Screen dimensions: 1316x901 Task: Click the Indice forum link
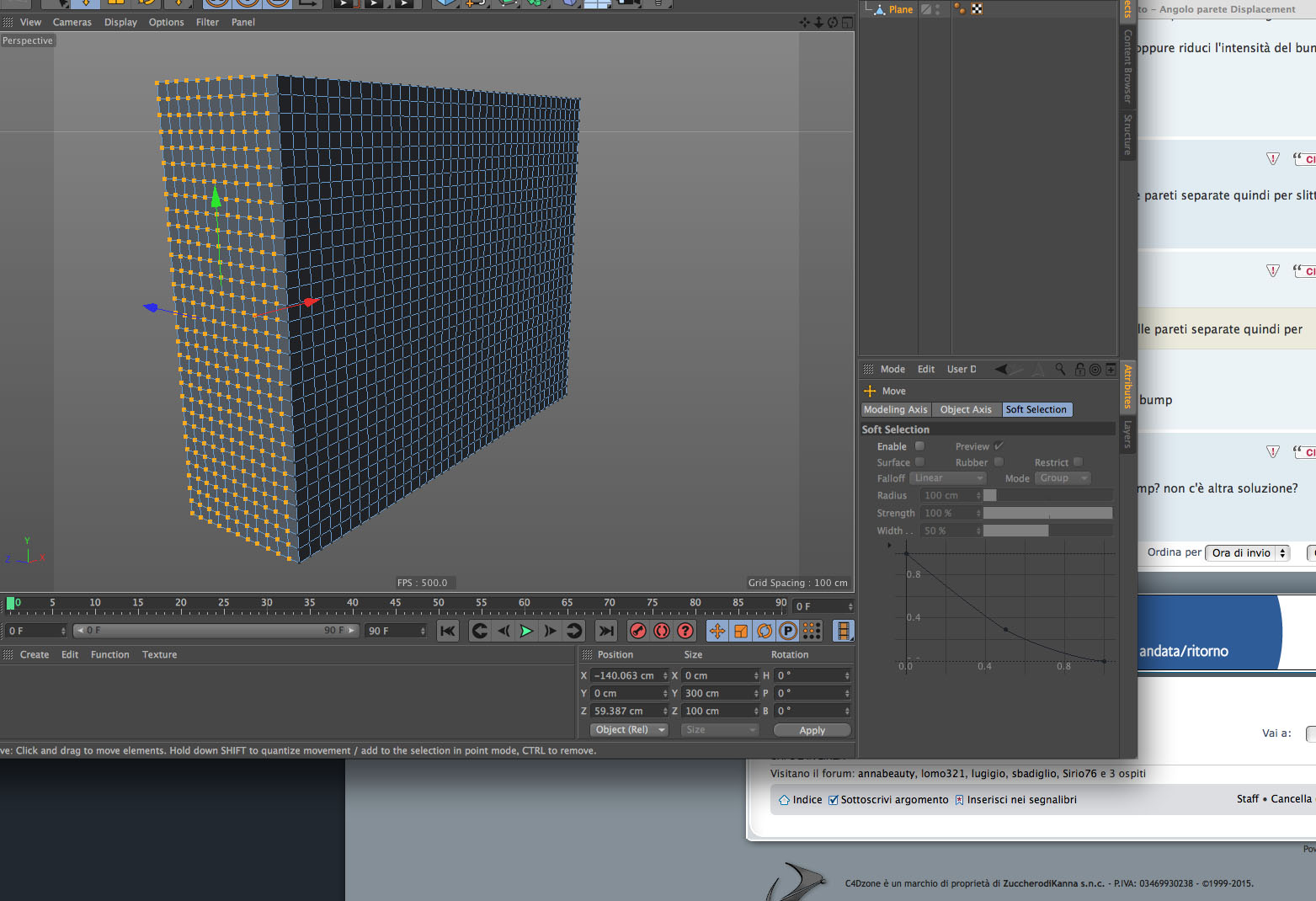pyautogui.click(x=807, y=800)
